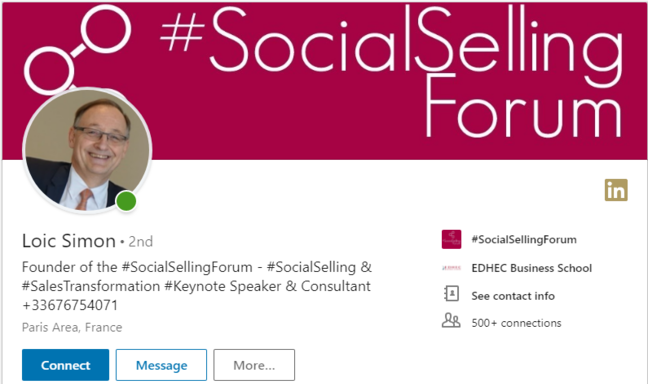Click the green online status dot
Screen dimensions: 648x384
tap(126, 201)
